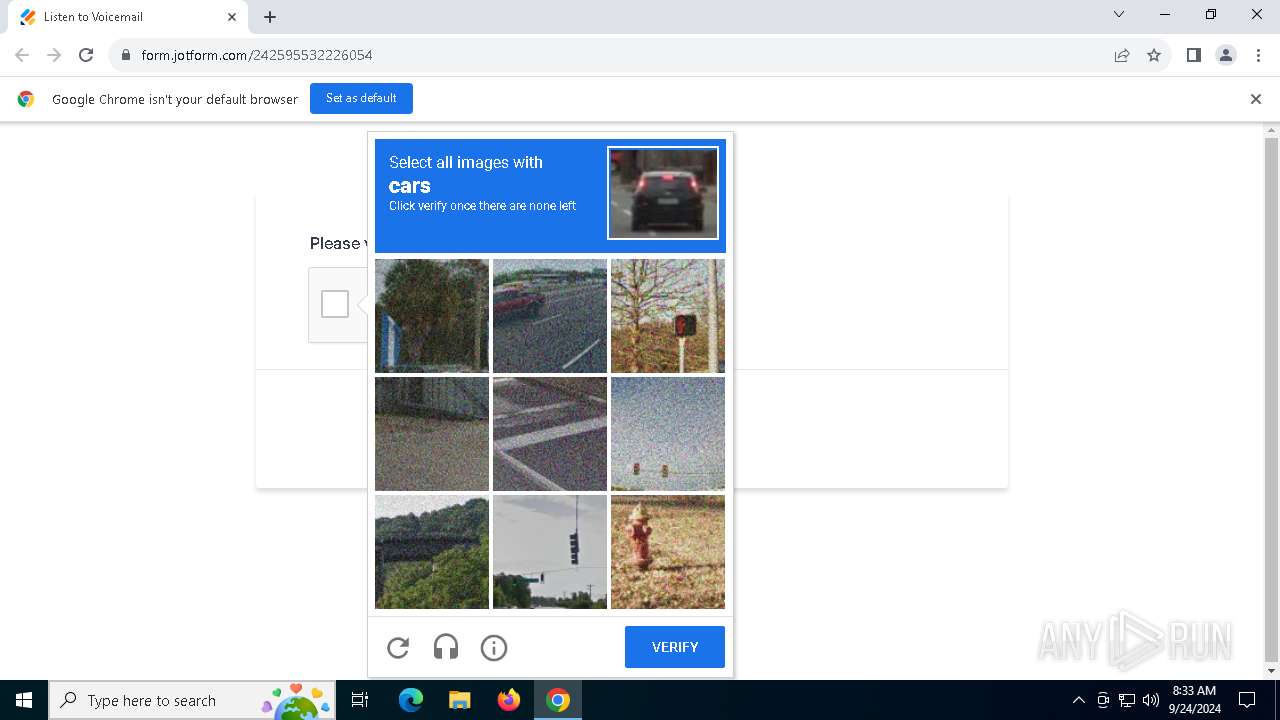This screenshot has height=720, width=1280.
Task: Select tile with hanging traffic light pole
Action: point(550,552)
